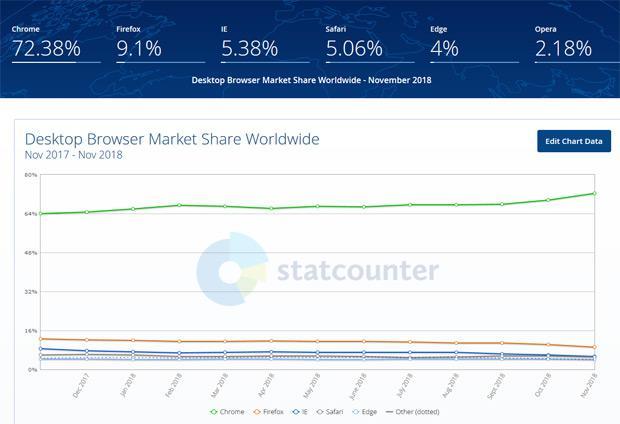The image size is (620, 424).
Task: Click the Firefox Nov 2018 data point
Action: [594, 347]
